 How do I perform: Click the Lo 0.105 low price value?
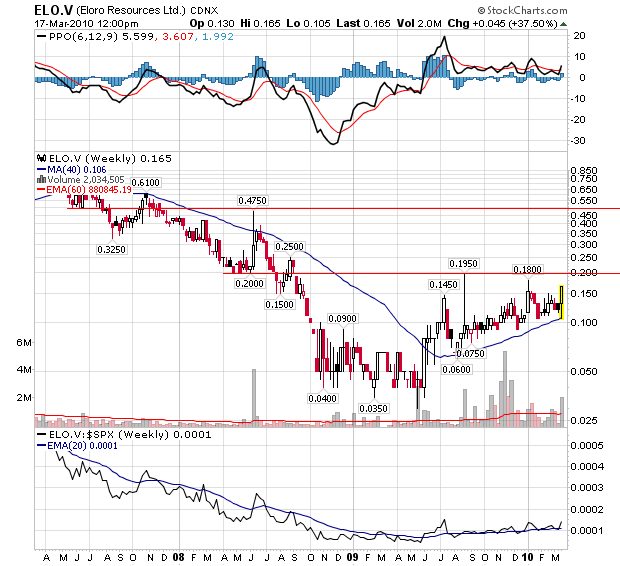308,23
